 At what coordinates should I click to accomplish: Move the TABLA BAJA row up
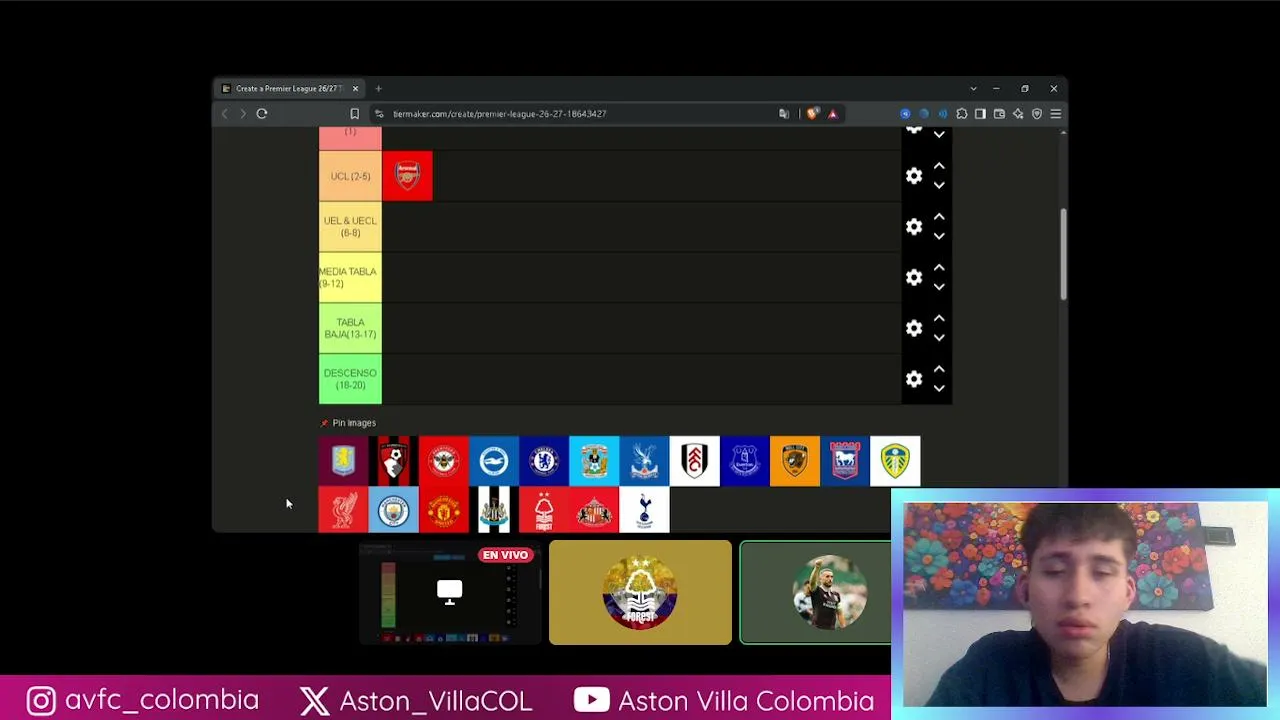(x=939, y=318)
